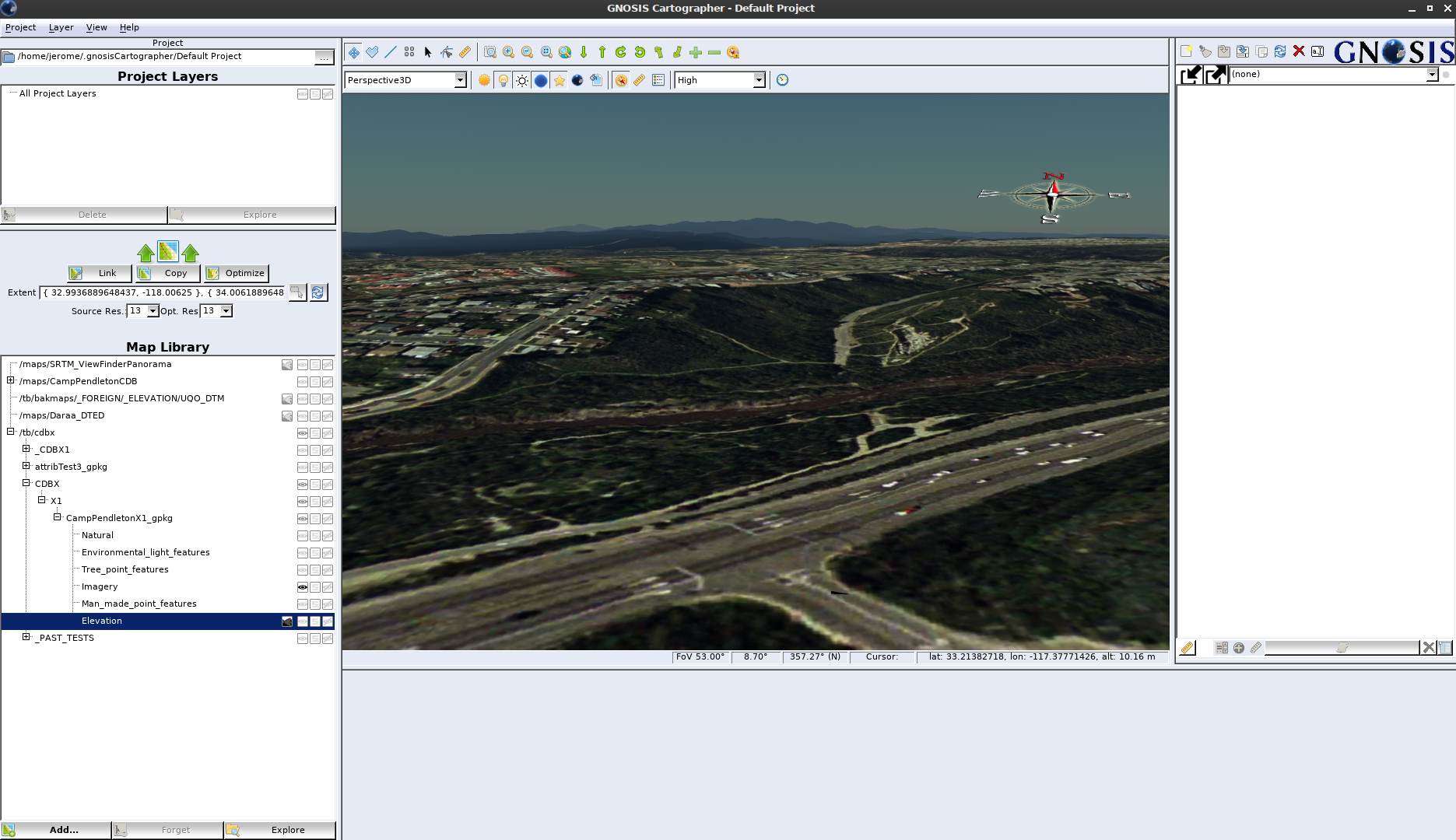Viewport: 1456px width, 840px height.
Task: Expand the _PAST_TESTS tree node
Action: pyautogui.click(x=26, y=637)
